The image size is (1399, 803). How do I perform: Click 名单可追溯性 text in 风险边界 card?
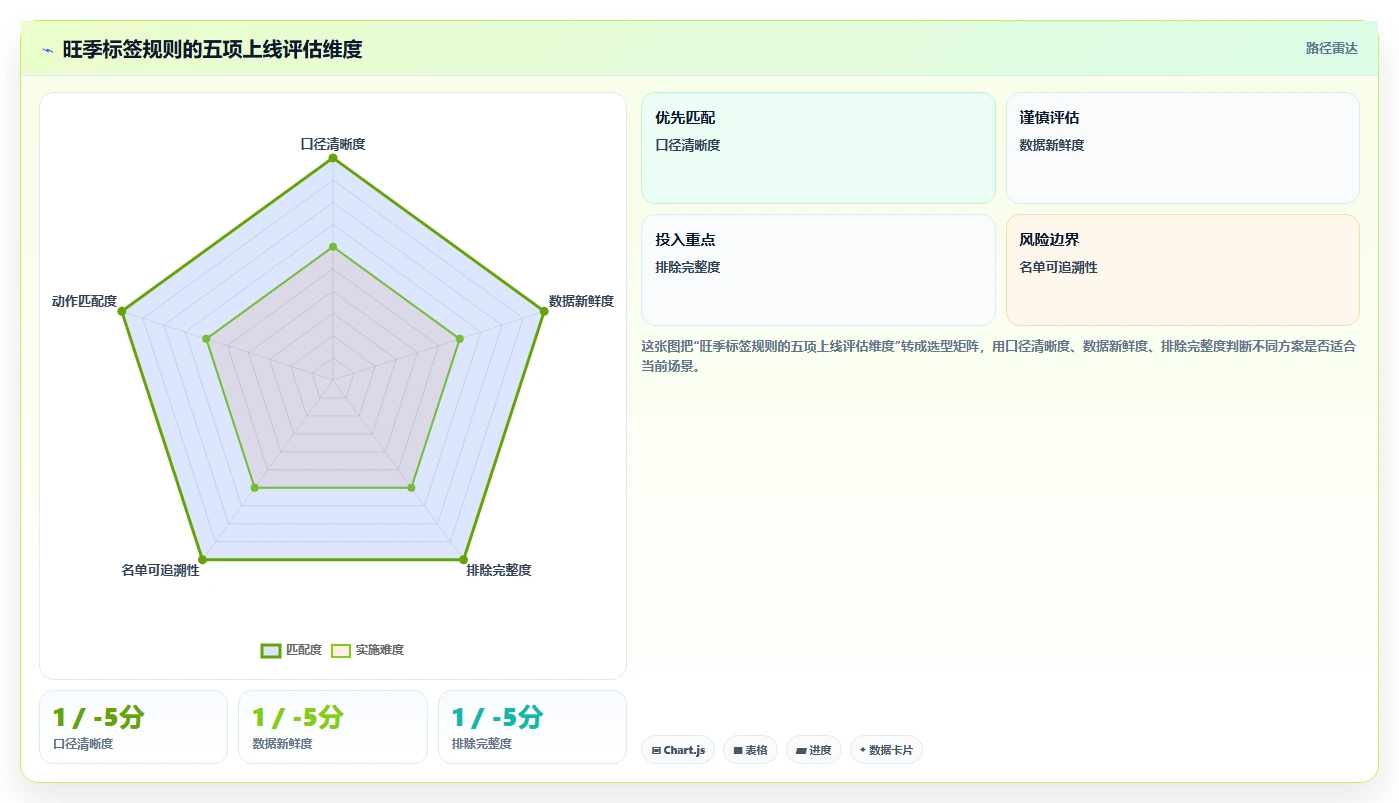pyautogui.click(x=1058, y=267)
